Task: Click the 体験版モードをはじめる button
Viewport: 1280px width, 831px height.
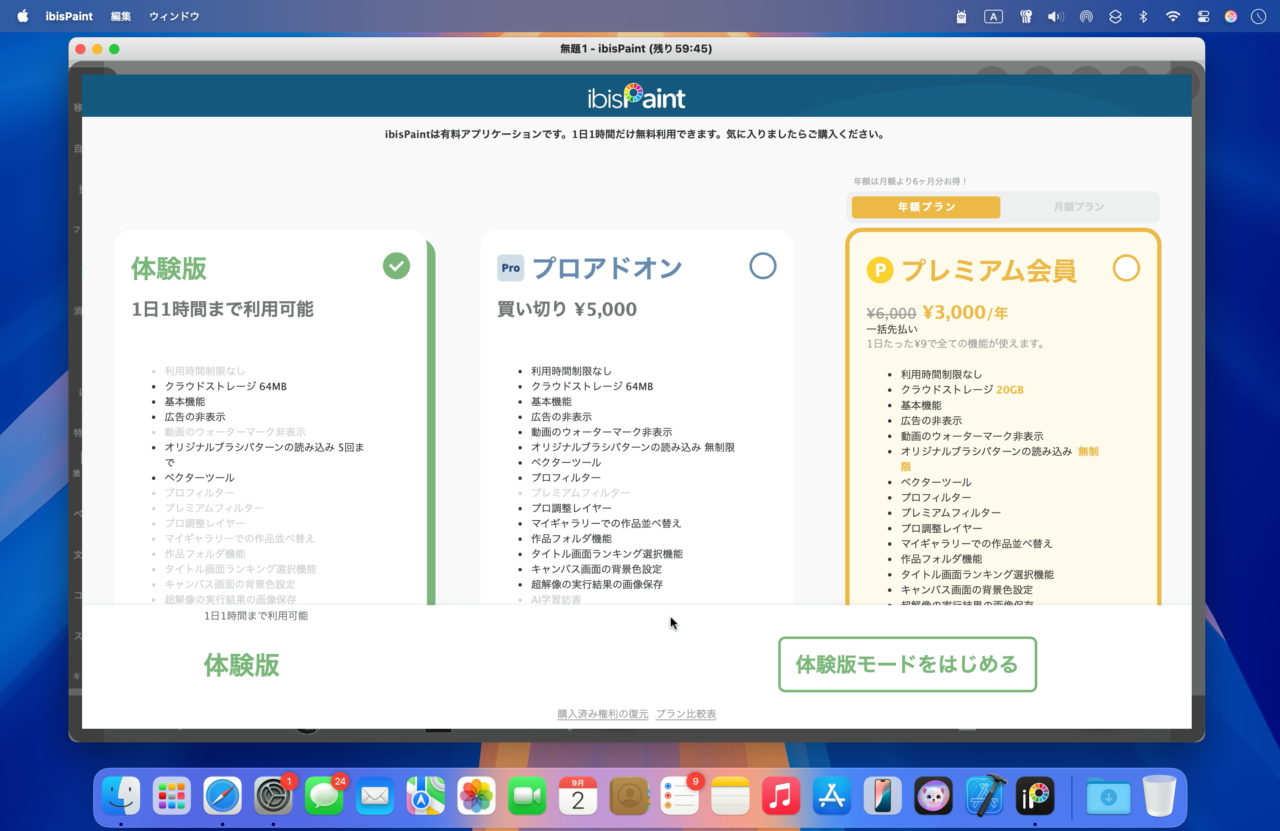Action: pyautogui.click(x=906, y=664)
